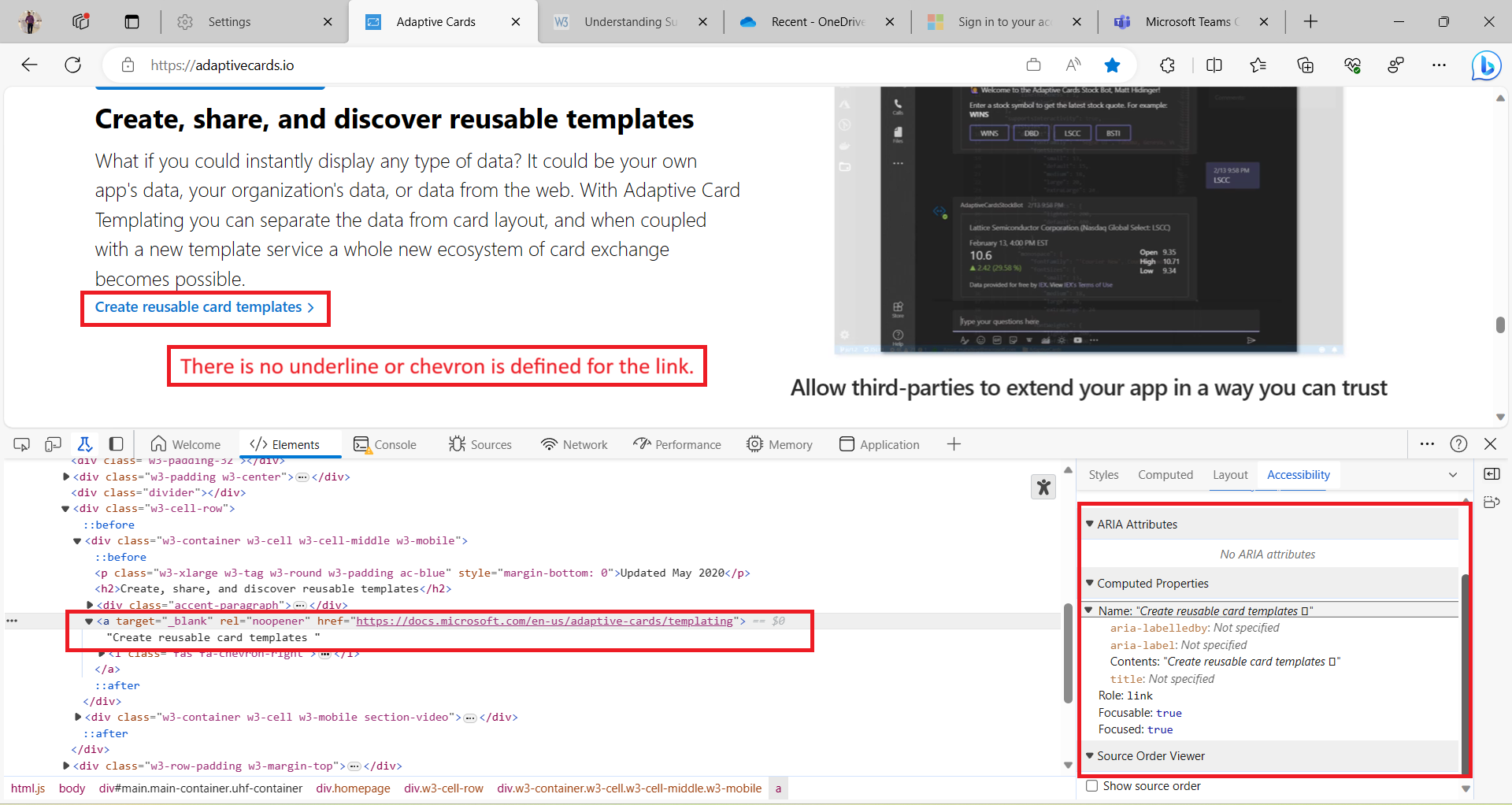The height and width of the screenshot is (805, 1512).
Task: Reload the adaptivecards.io page
Action: coord(73,65)
